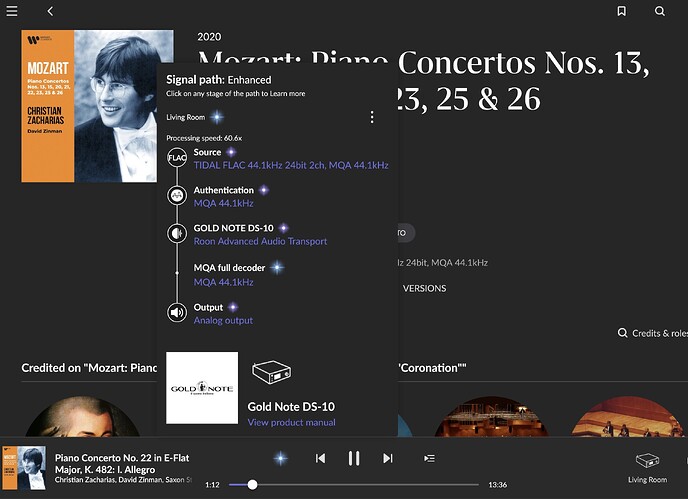
Task: Open the Living Room zone selector
Action: point(647,468)
